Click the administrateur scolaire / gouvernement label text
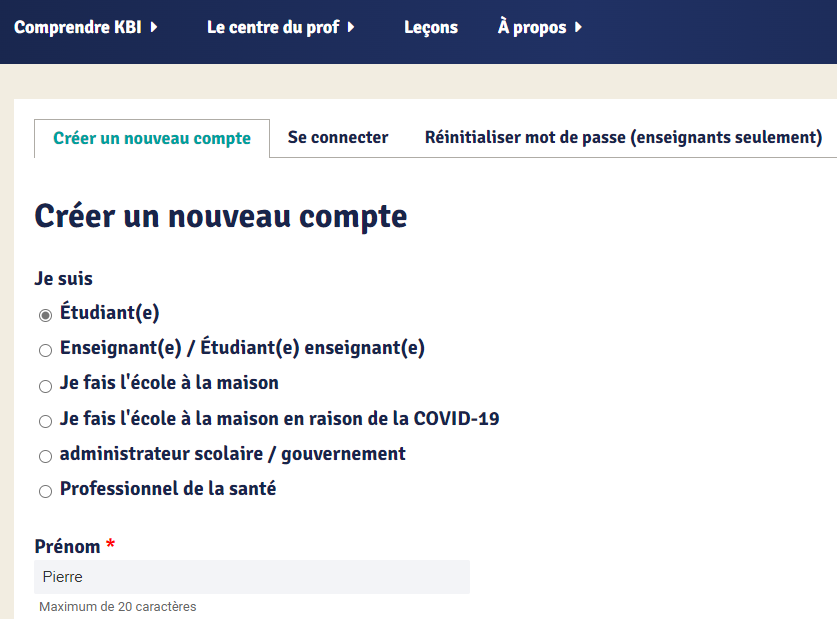 232,454
